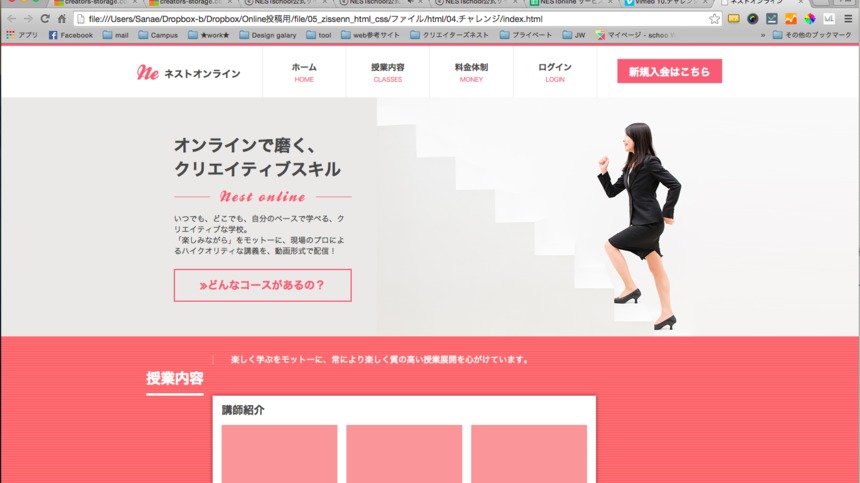
Task: Open the 料金体制 MONEY nav item
Action: [471, 72]
